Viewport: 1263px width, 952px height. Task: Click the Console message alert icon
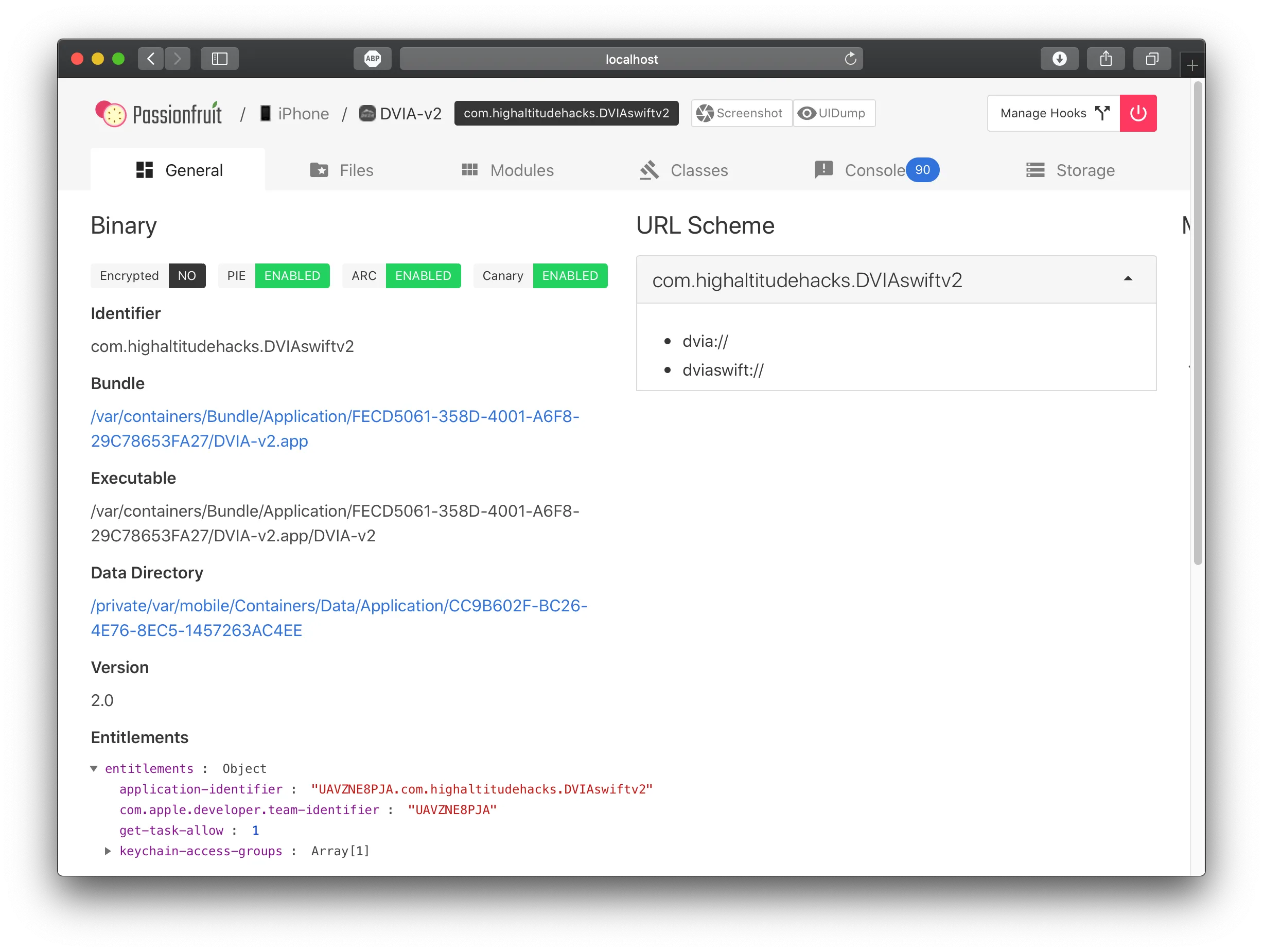click(823, 170)
